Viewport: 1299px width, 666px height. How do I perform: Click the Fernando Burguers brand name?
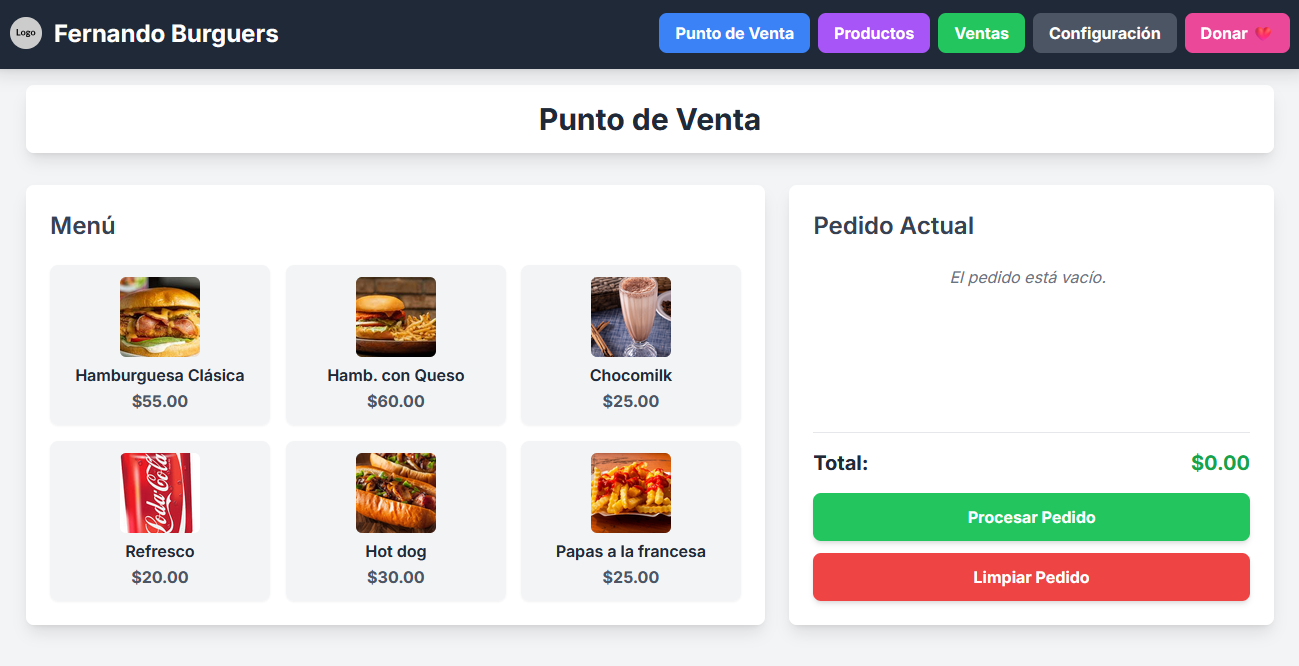click(x=168, y=33)
